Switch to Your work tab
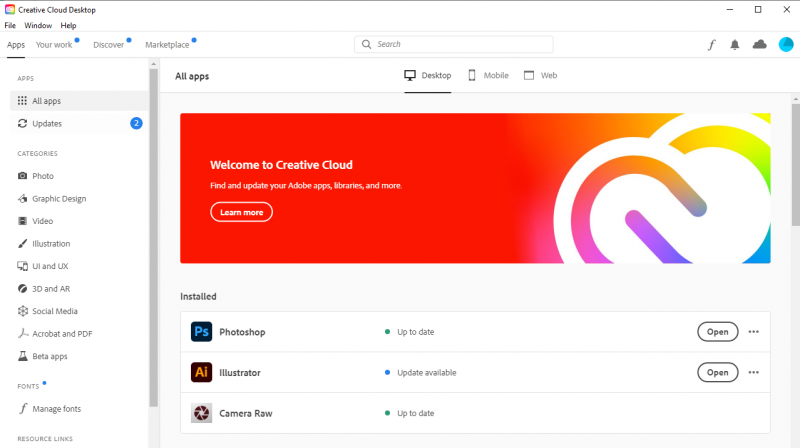The width and height of the screenshot is (800, 448). pos(54,45)
